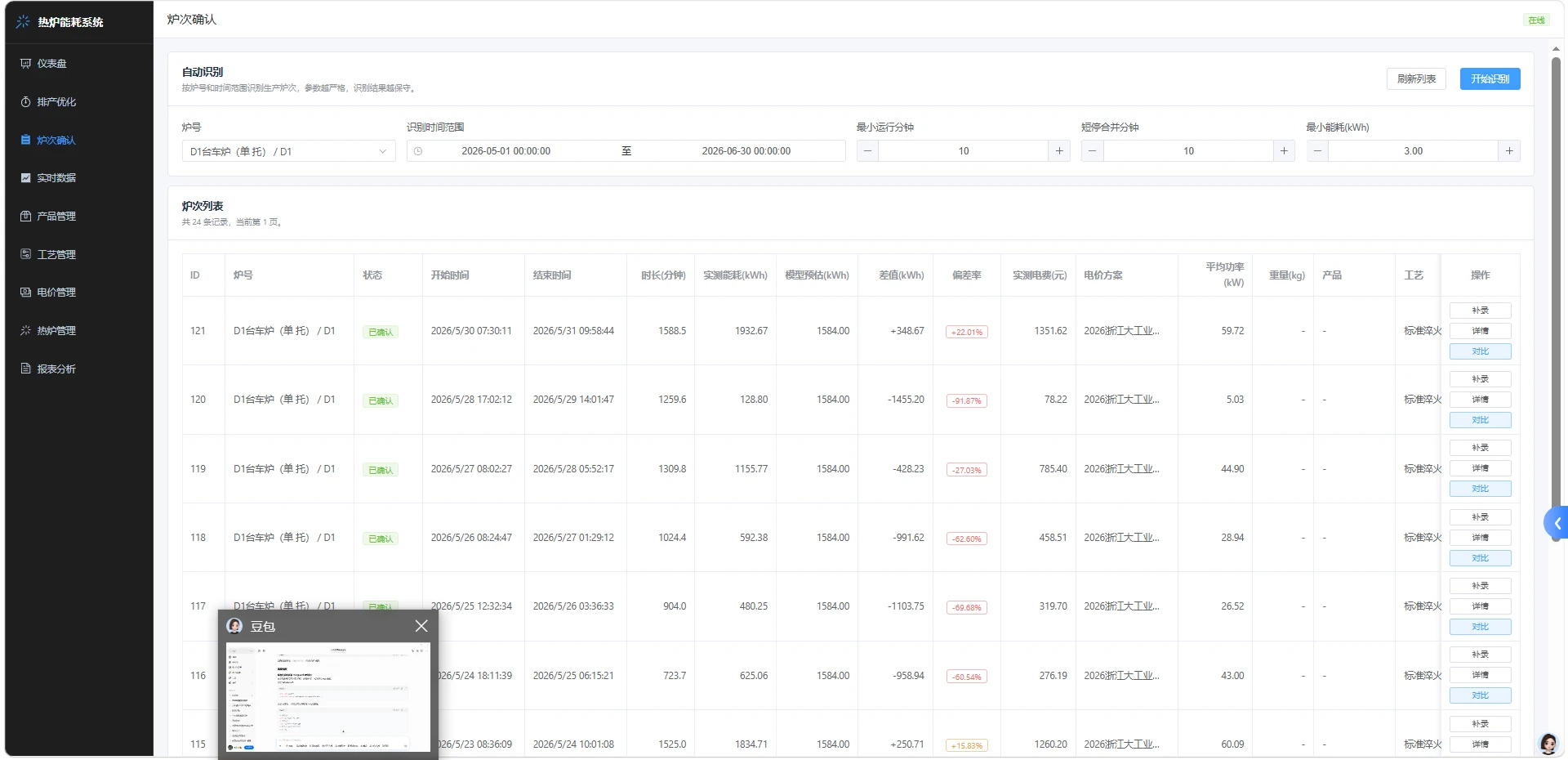Click the avatar icon at bottom right

[x=1548, y=743]
